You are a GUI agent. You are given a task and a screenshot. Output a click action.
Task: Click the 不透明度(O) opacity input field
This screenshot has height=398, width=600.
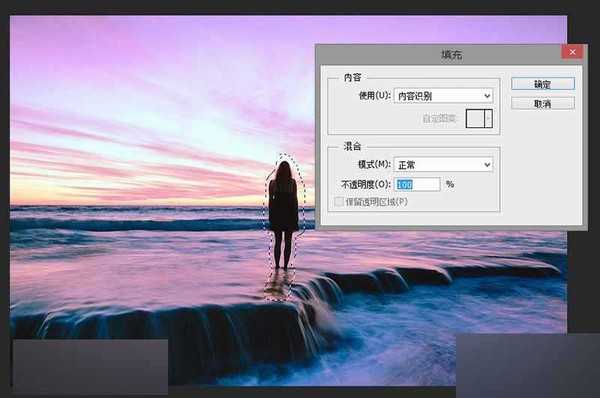(x=417, y=184)
